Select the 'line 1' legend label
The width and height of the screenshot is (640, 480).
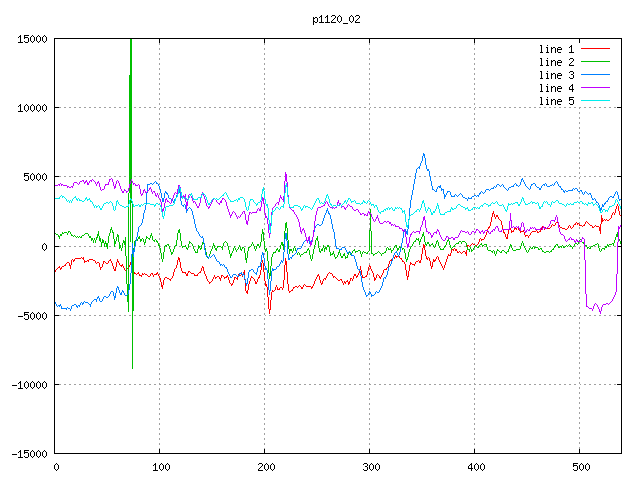556,49
